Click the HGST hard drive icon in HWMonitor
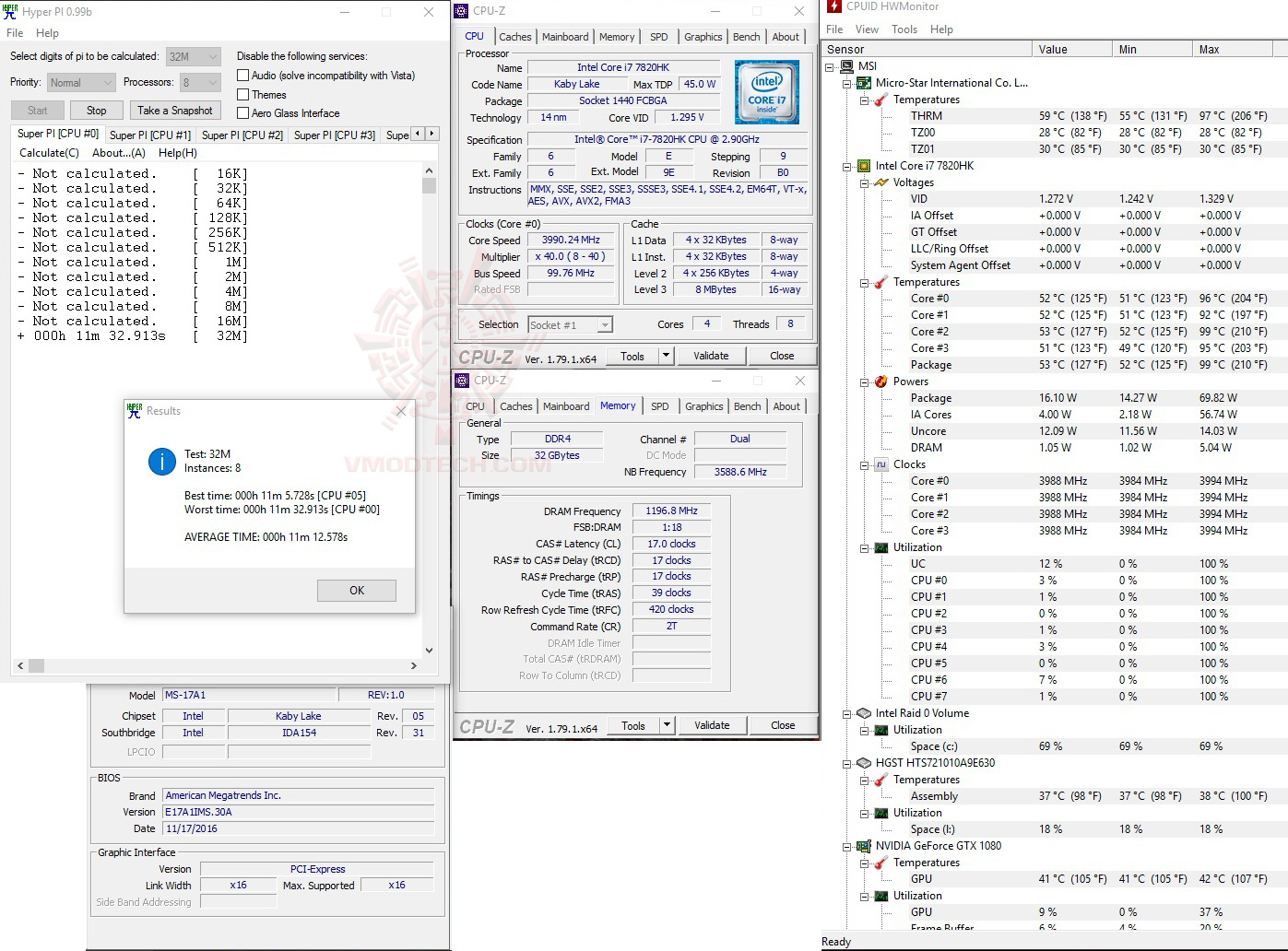 point(864,762)
